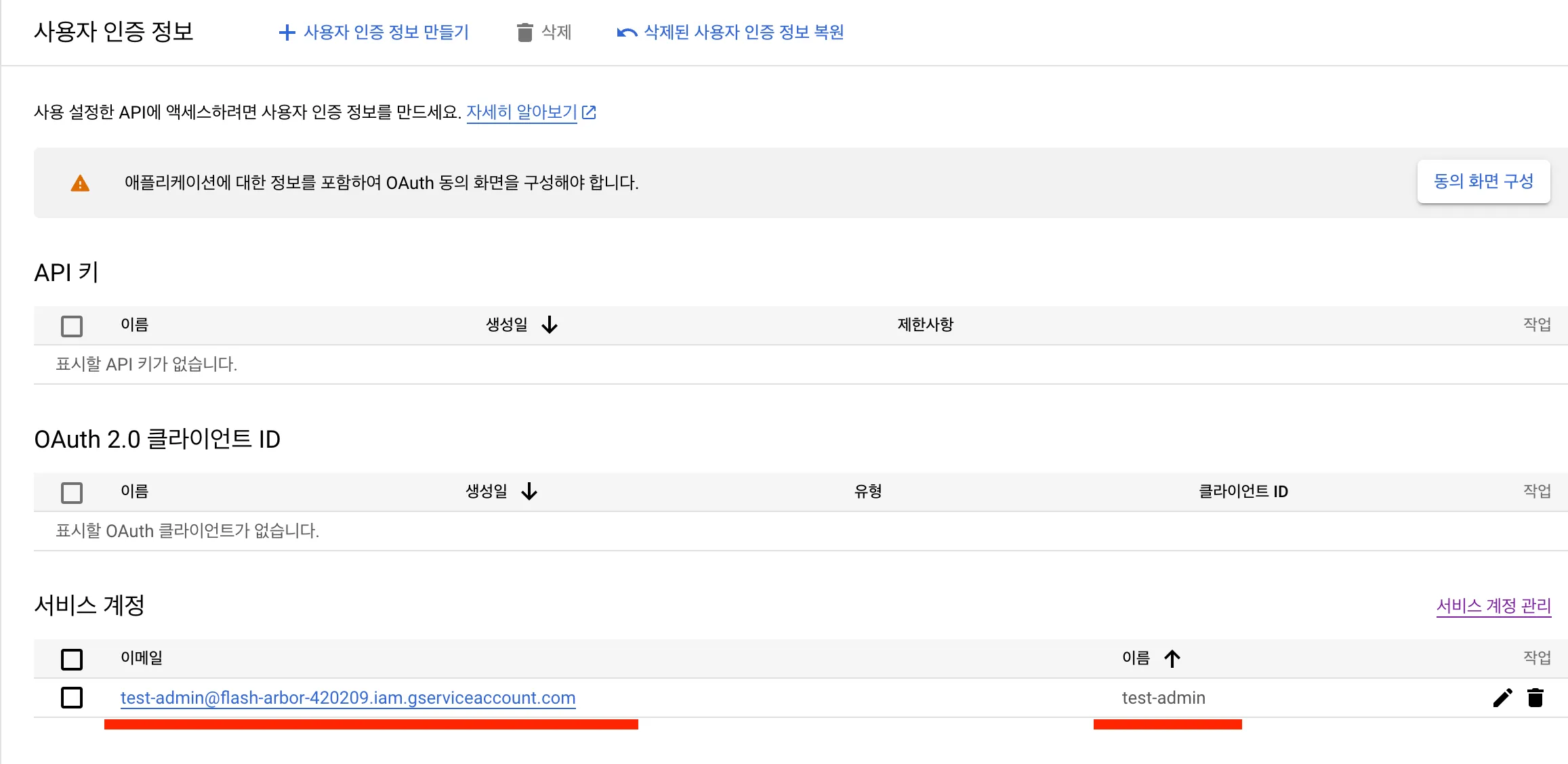Click 사용자 인증 정보 만들기
The image size is (1568, 764).
(386, 32)
